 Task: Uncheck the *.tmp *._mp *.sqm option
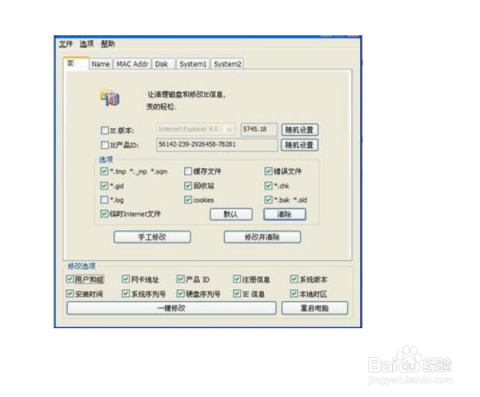pyautogui.click(x=104, y=171)
